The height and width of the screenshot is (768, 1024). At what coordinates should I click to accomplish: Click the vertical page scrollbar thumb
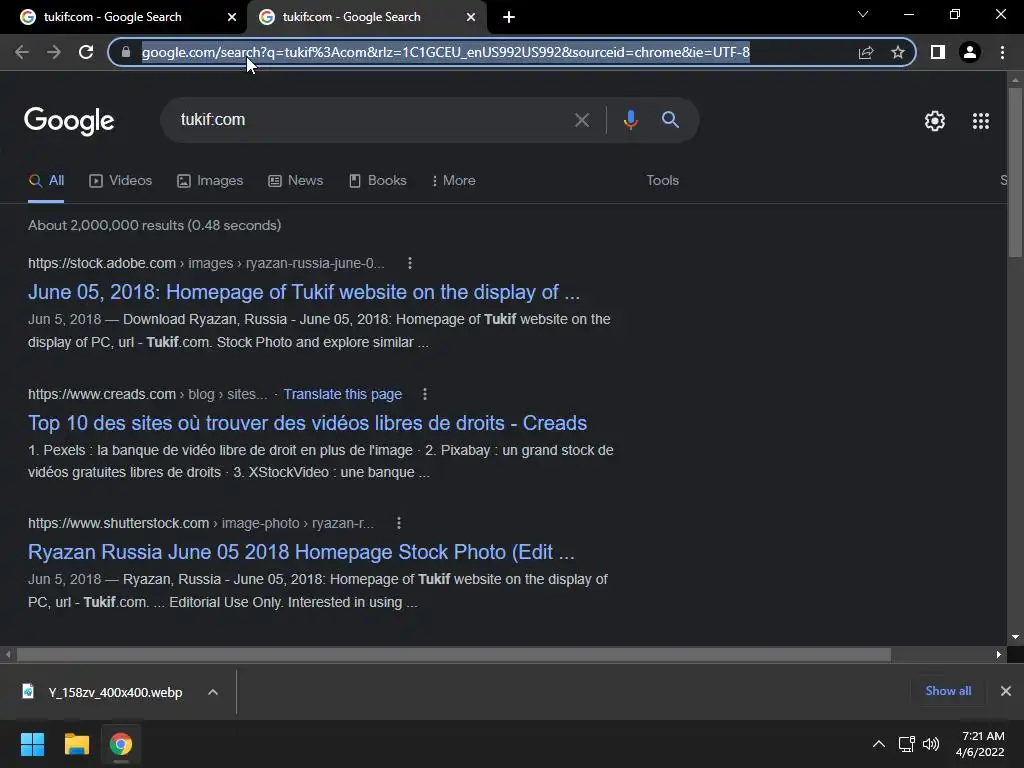pos(1015,172)
